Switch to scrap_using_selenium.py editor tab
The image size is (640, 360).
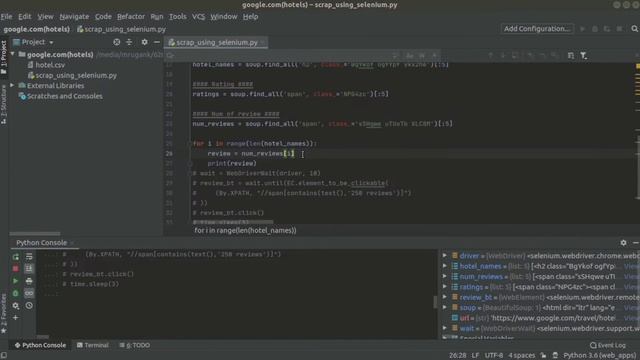(x=216, y=42)
